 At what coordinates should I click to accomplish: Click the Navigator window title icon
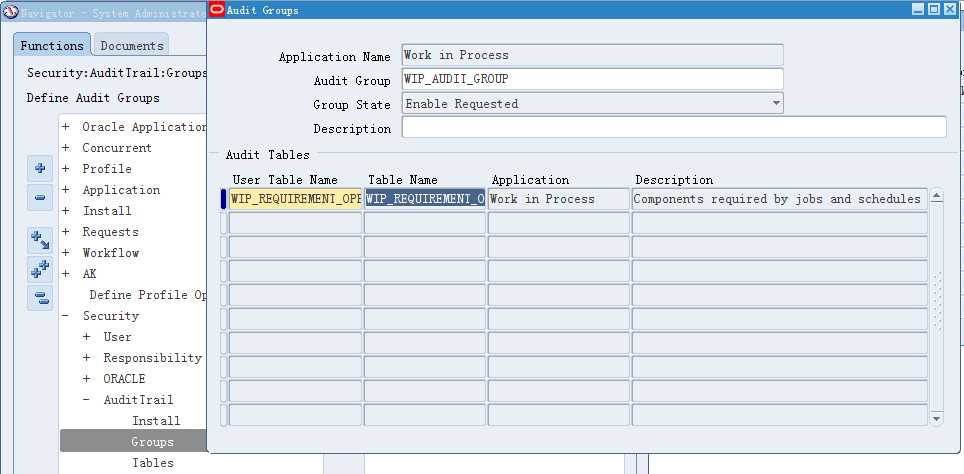coord(10,12)
